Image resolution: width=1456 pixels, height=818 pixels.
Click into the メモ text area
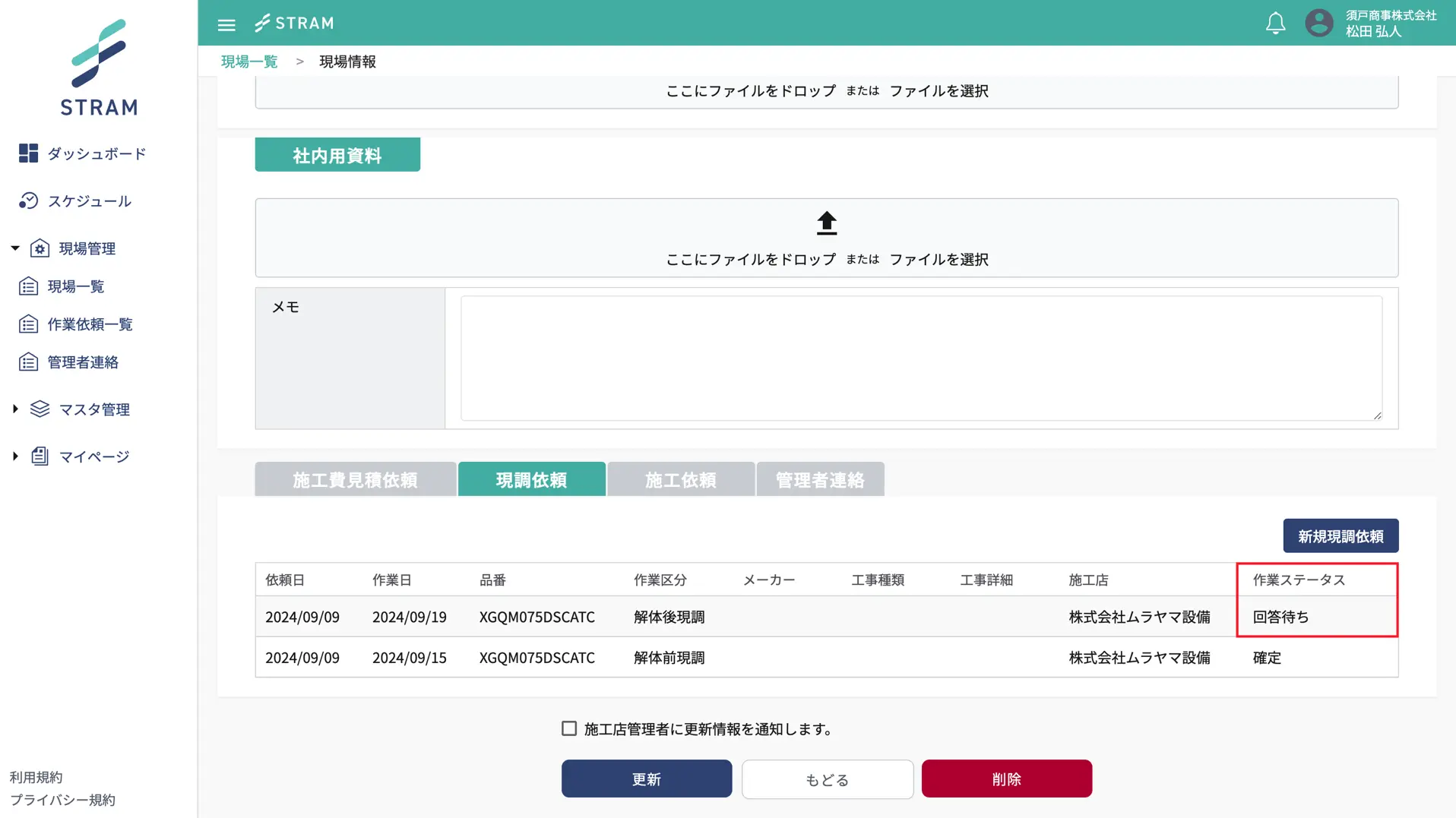pyautogui.click(x=920, y=358)
